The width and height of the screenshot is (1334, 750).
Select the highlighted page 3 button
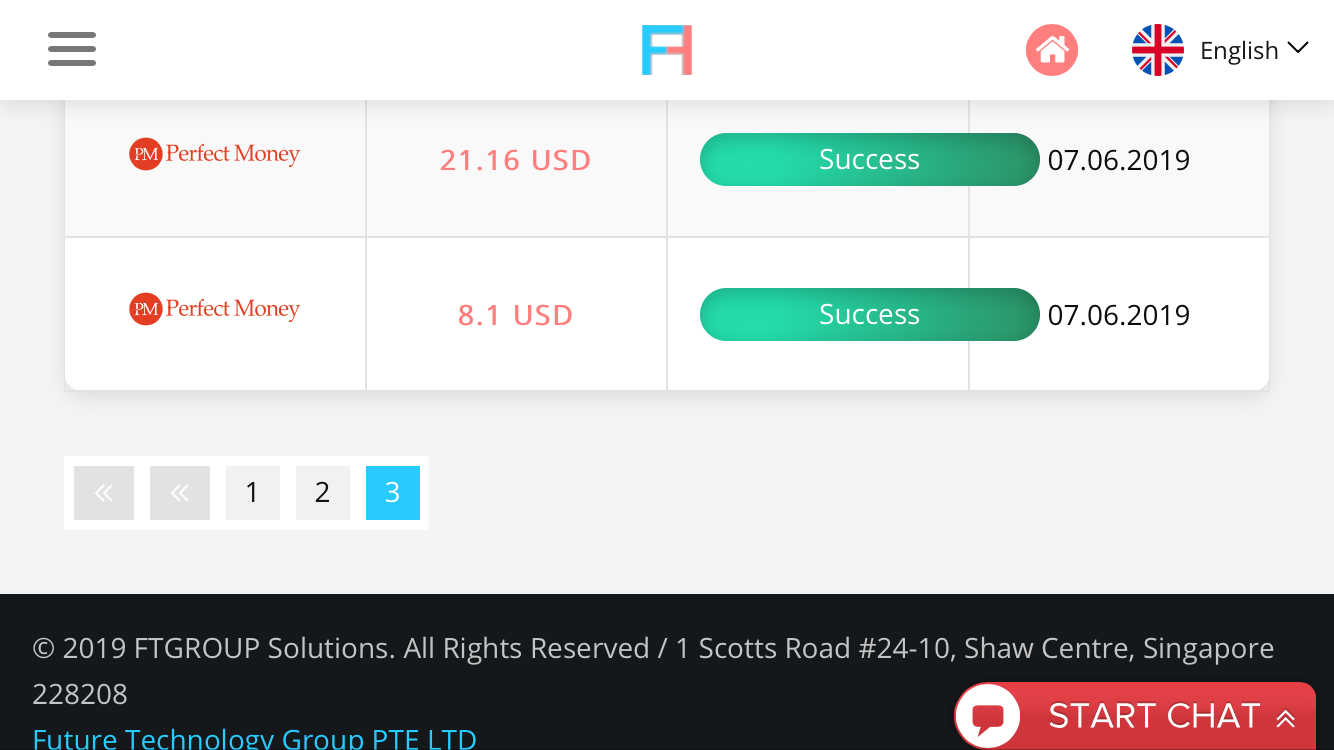click(392, 493)
